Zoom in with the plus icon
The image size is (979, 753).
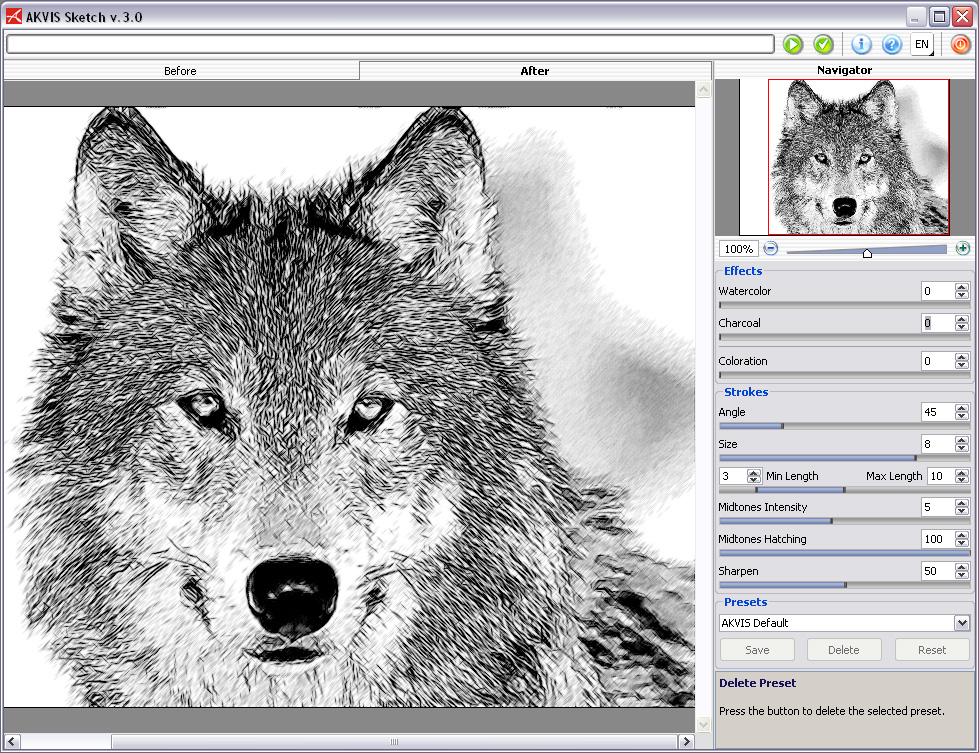point(962,249)
